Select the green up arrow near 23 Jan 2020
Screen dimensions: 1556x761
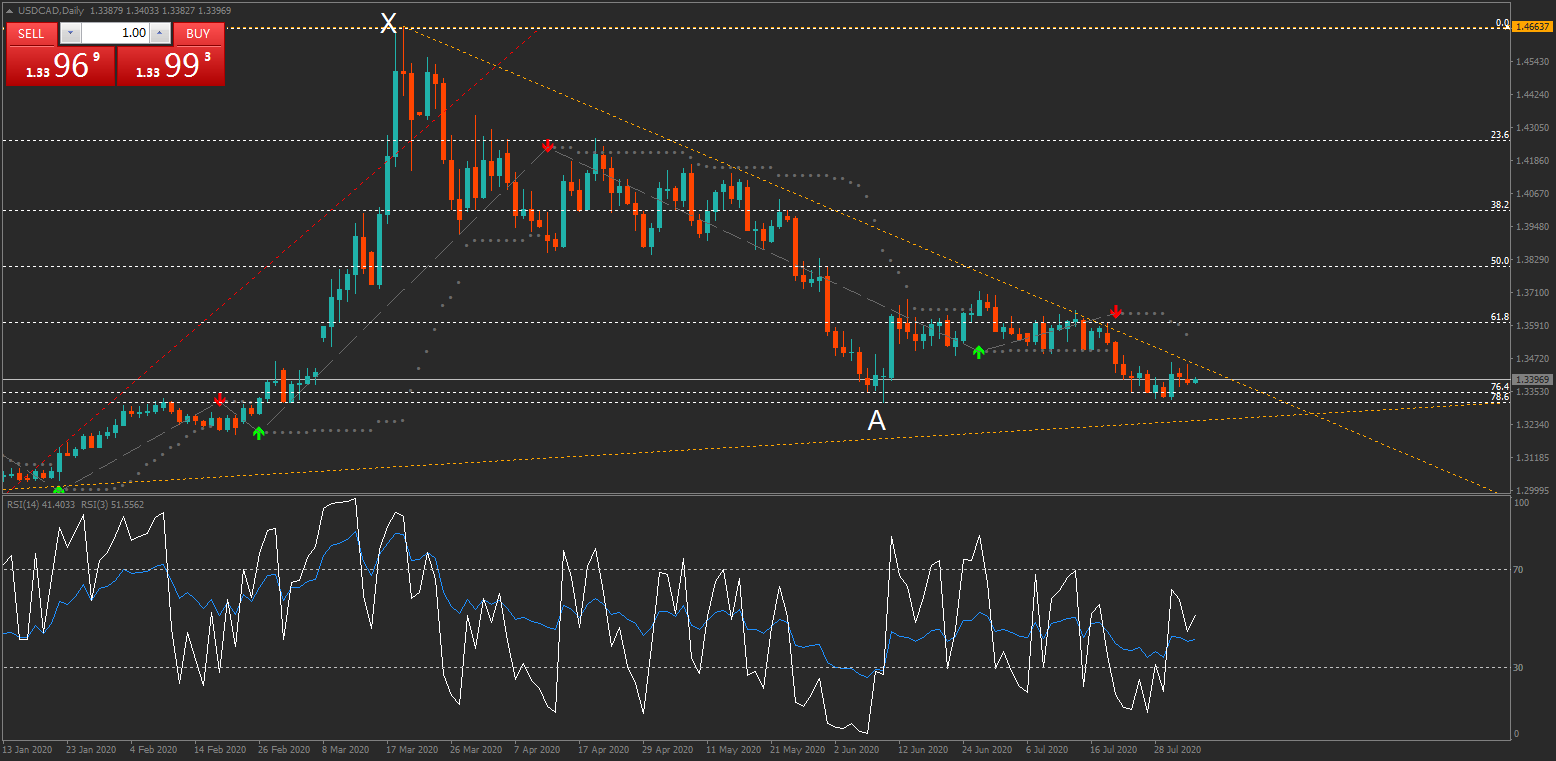coord(58,490)
